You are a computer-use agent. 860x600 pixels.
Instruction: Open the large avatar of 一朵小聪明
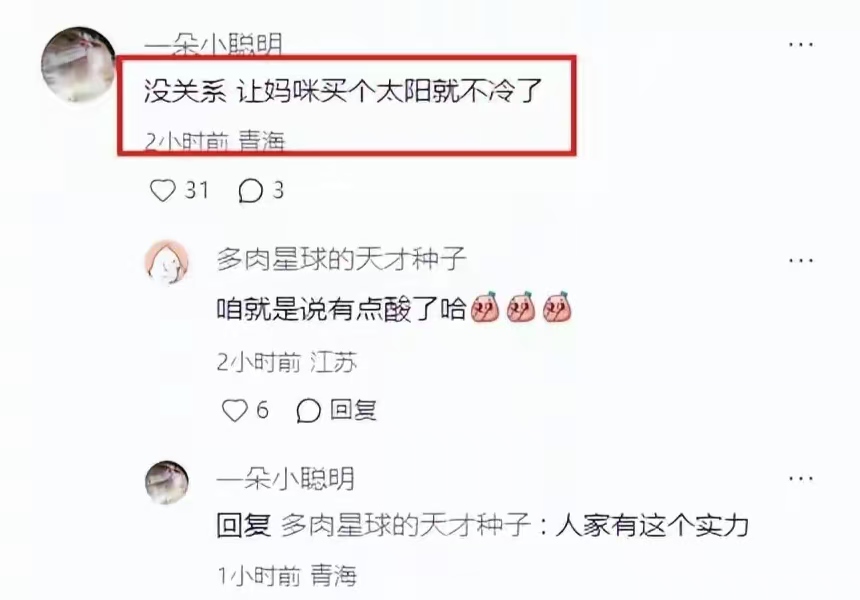(x=79, y=65)
